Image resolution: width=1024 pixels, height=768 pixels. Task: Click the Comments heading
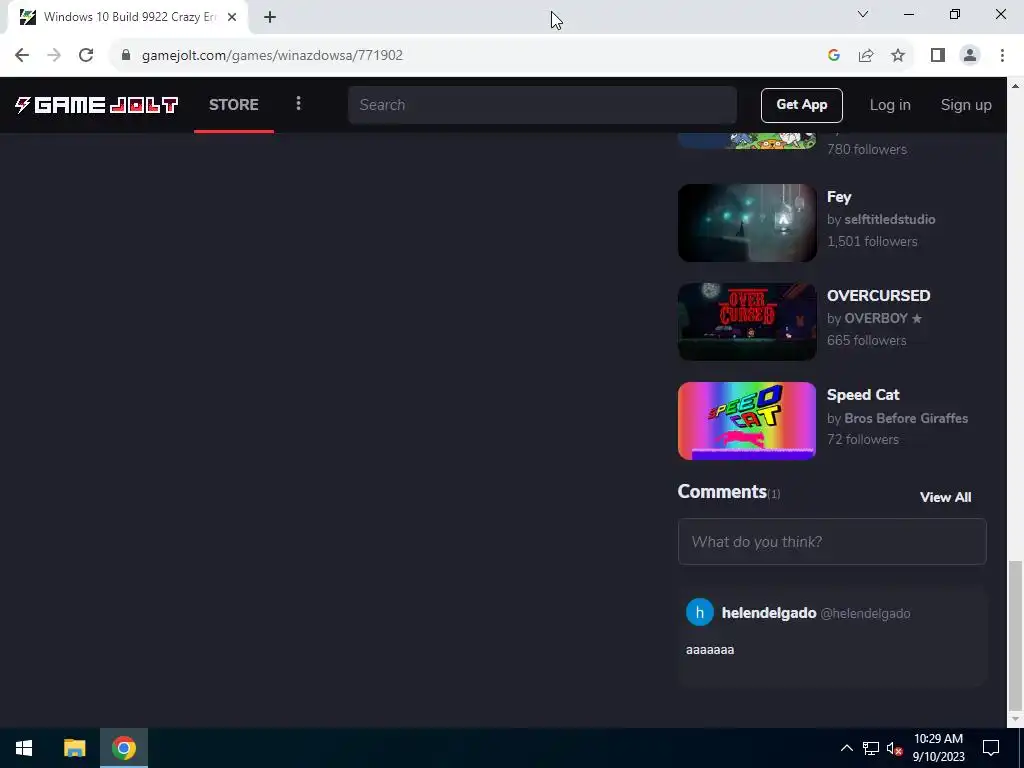[x=722, y=492]
